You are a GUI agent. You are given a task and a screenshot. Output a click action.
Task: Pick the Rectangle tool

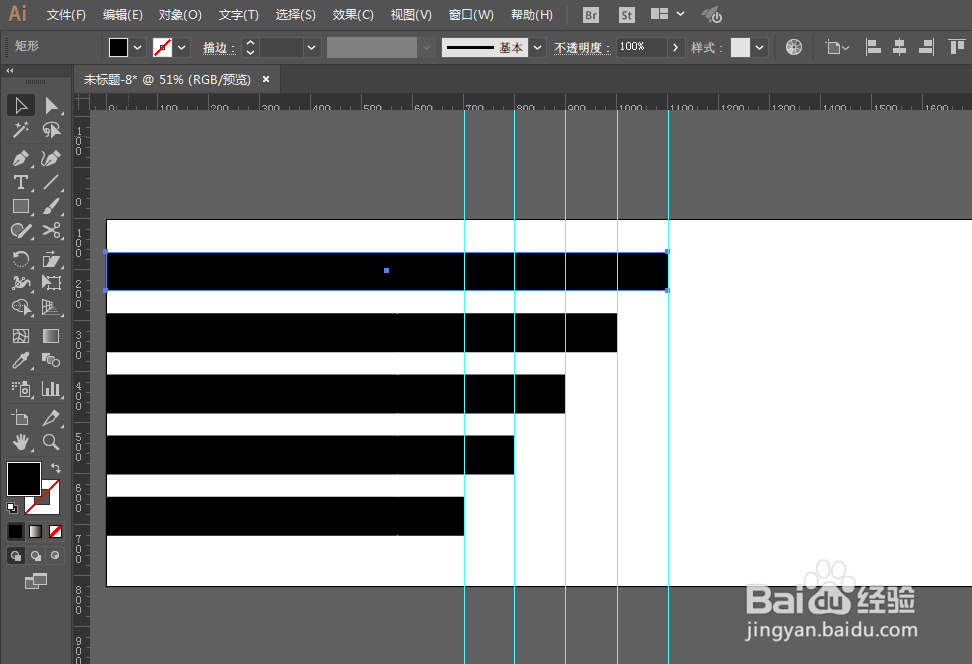pos(20,206)
